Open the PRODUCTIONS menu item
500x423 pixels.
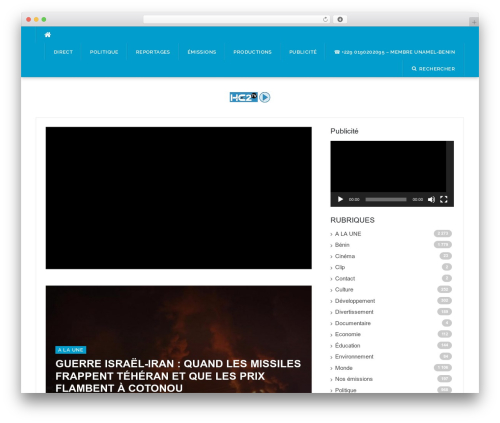(x=252, y=52)
